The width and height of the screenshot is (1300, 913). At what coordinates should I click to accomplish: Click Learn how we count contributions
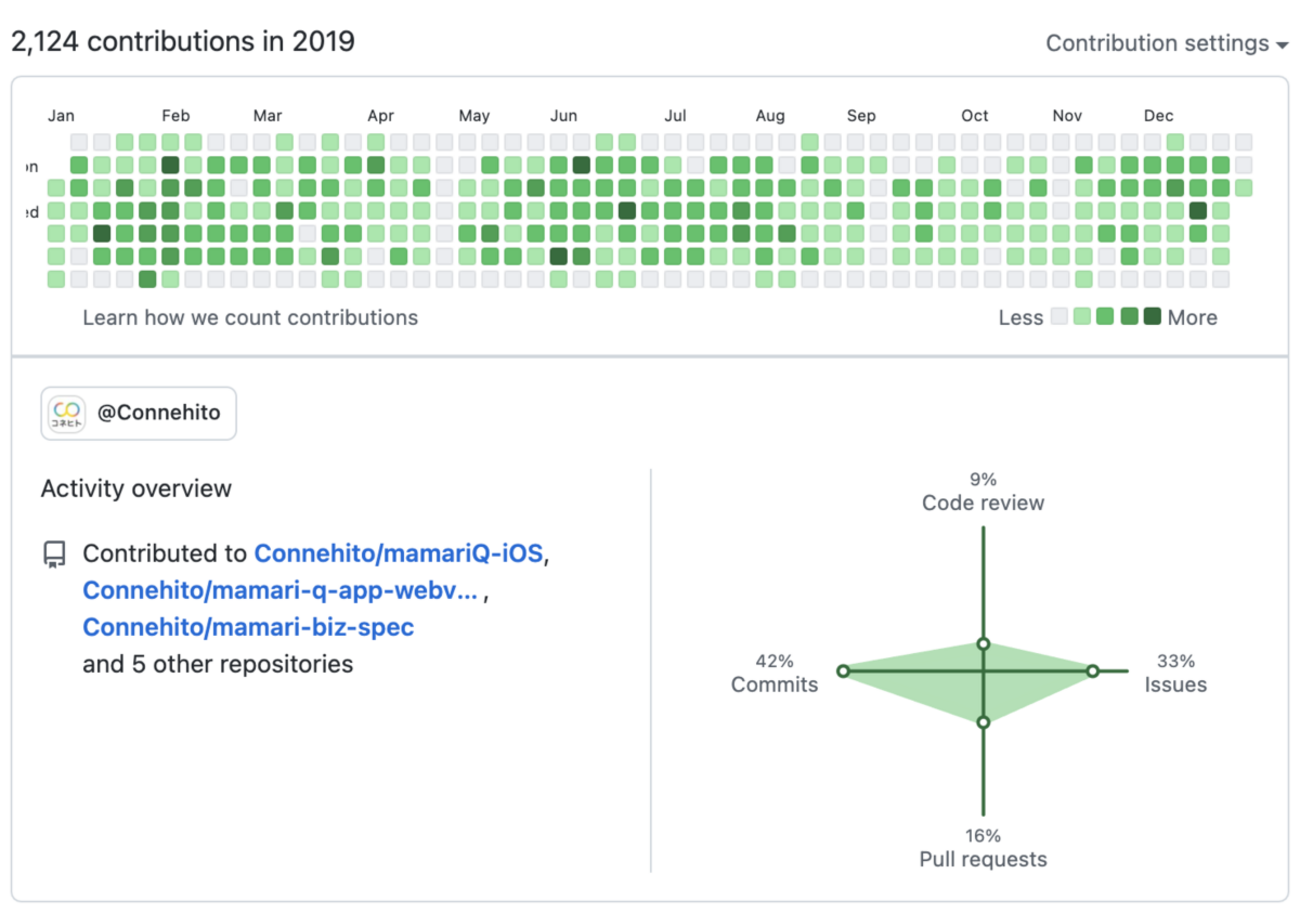[x=250, y=318]
